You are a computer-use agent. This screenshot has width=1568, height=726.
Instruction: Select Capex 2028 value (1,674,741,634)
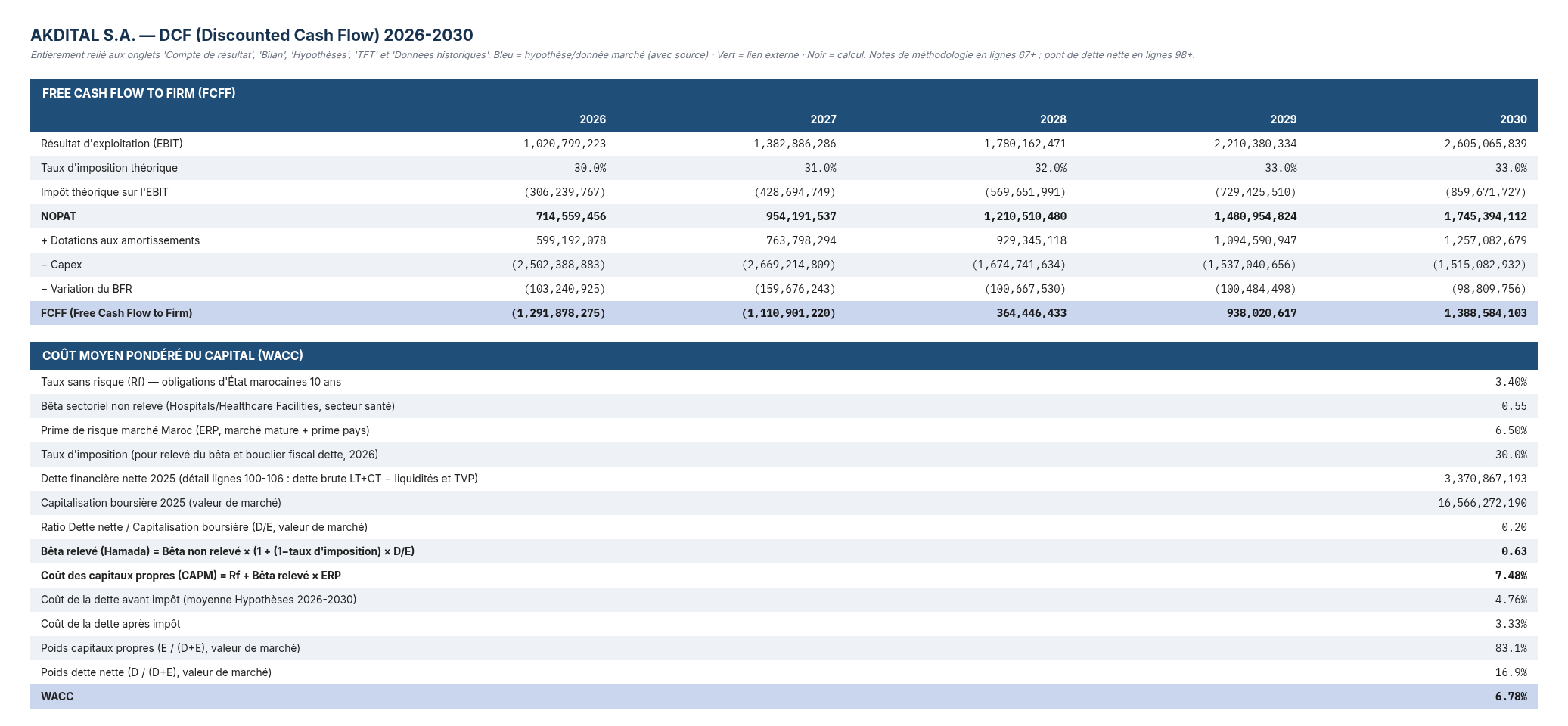click(1019, 265)
